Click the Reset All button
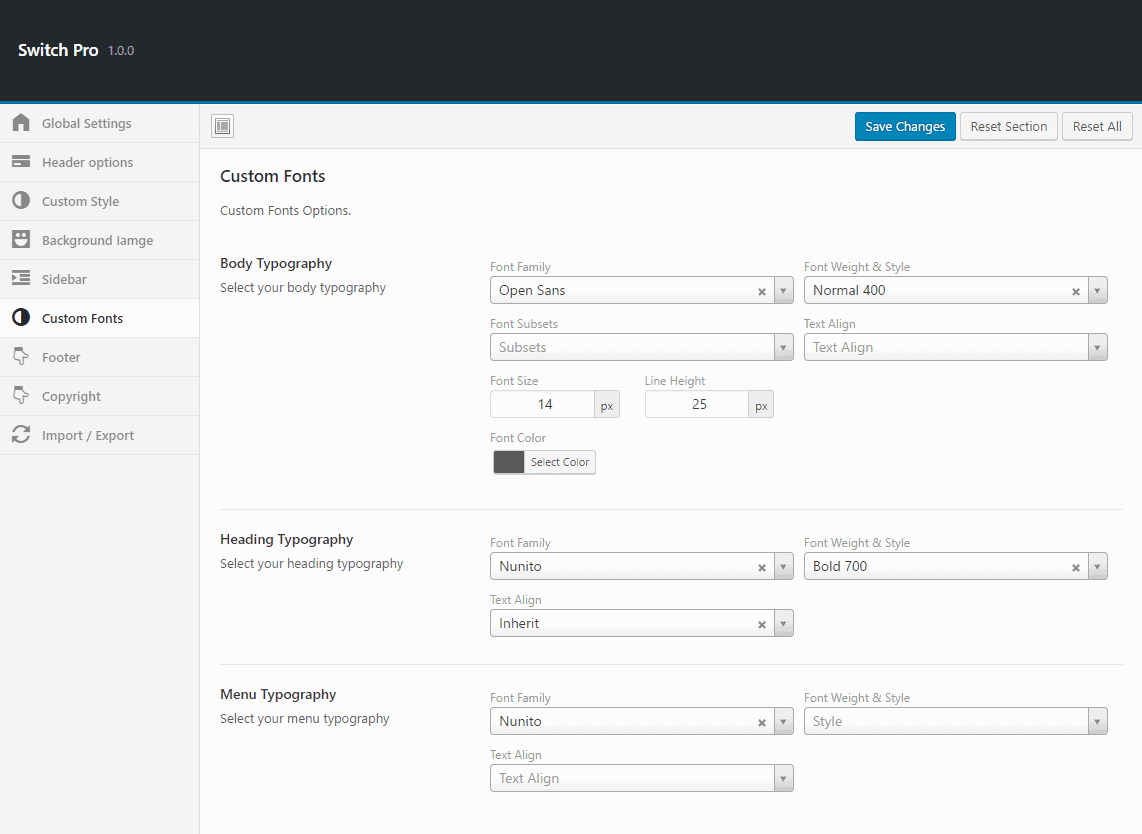This screenshot has height=834, width=1142. pos(1097,127)
